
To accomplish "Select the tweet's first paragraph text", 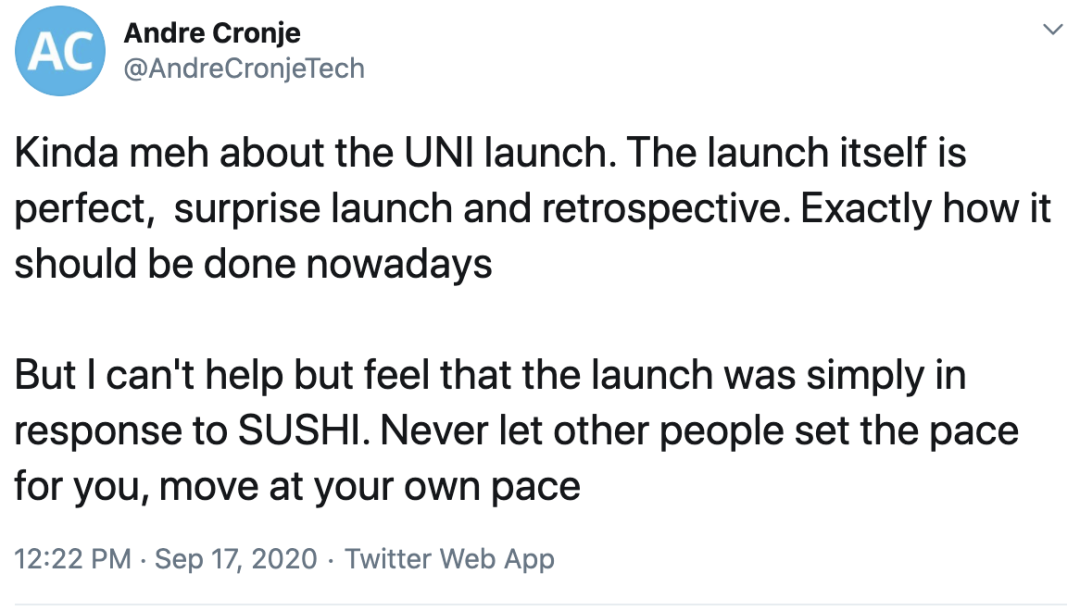I will click(532, 208).
